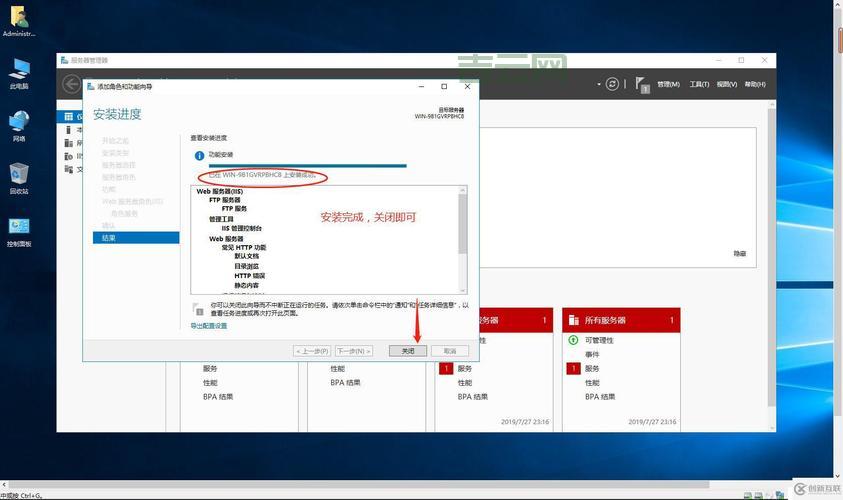843x500 pixels.
Task: Open the Administrator folder desktop icon
Action: coord(19,16)
